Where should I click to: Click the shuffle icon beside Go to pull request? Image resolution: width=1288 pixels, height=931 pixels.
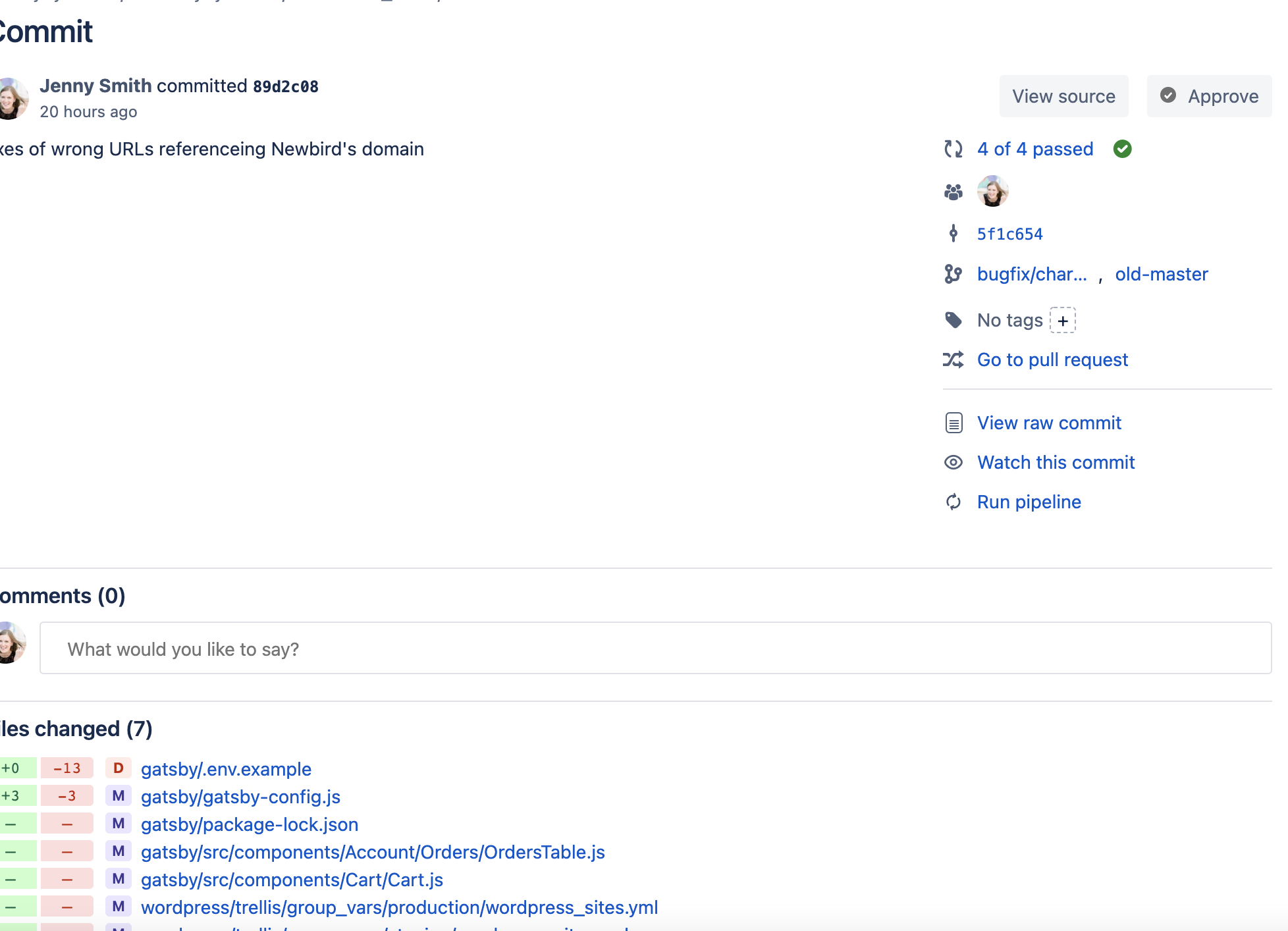point(953,359)
